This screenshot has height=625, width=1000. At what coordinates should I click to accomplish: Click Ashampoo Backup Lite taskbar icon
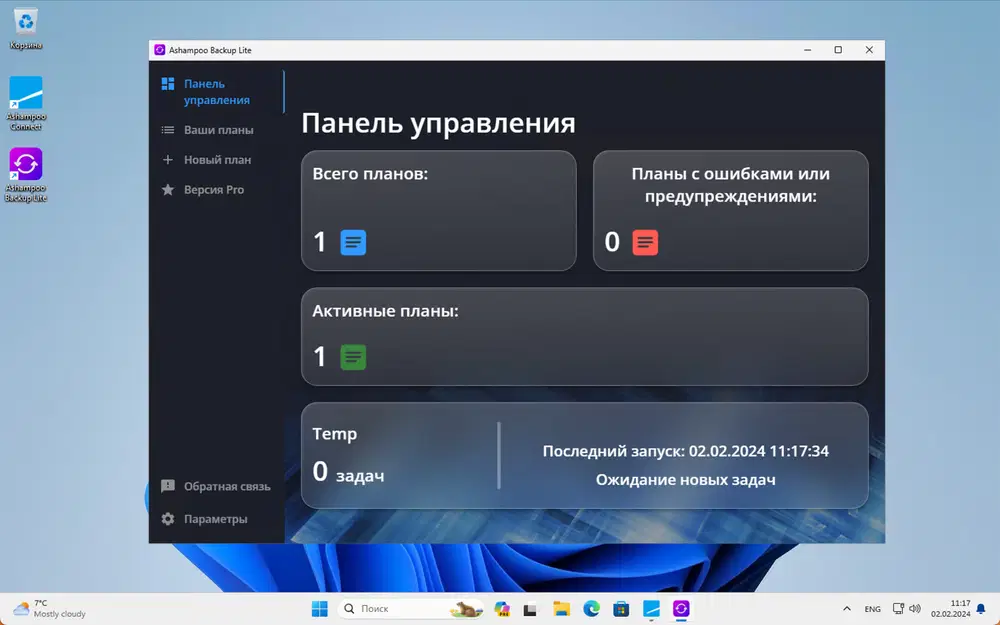(x=681, y=609)
